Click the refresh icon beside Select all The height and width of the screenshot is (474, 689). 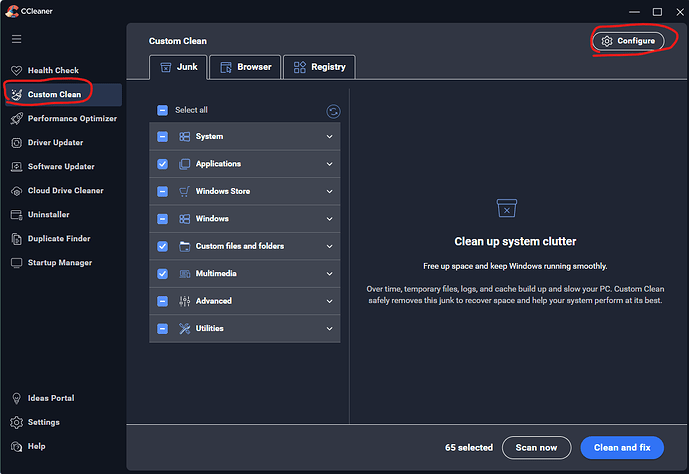(333, 111)
